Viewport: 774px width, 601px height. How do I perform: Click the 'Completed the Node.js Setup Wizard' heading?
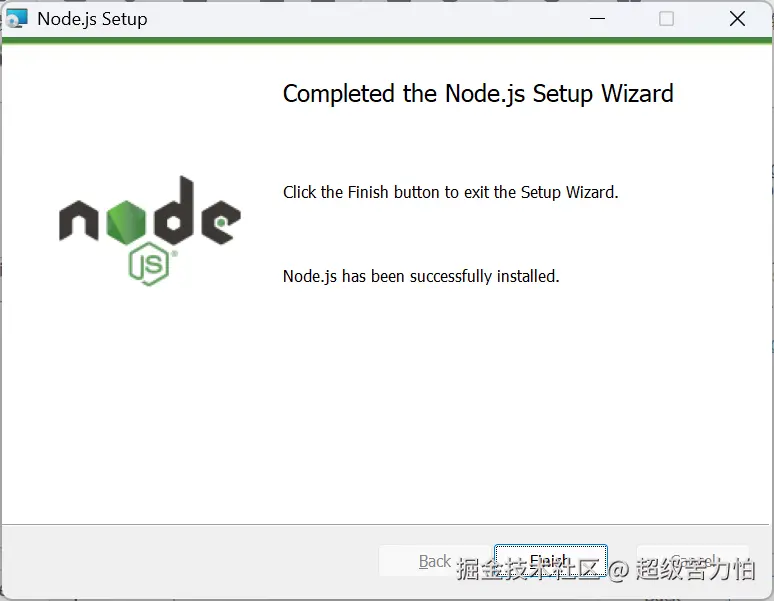tap(478, 94)
